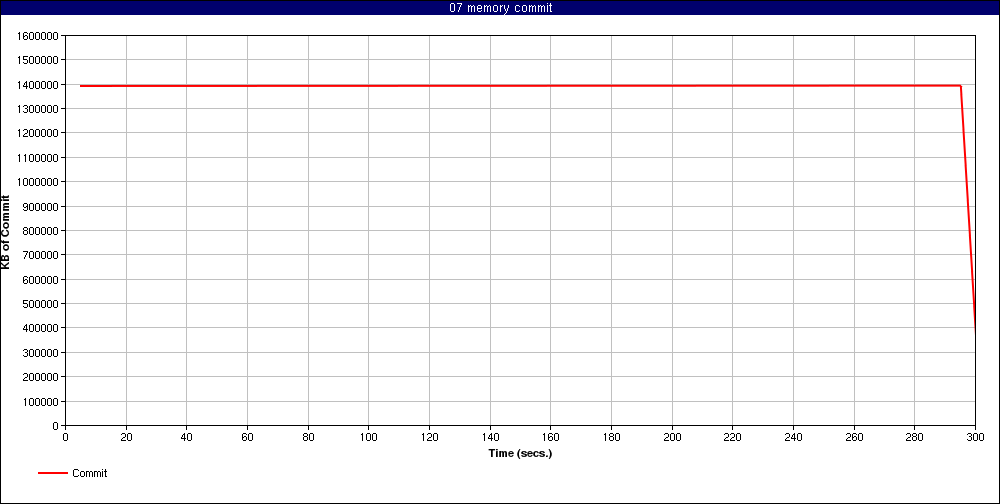Click the y-axis label 300000
The height and width of the screenshot is (504, 1000).
42,352
